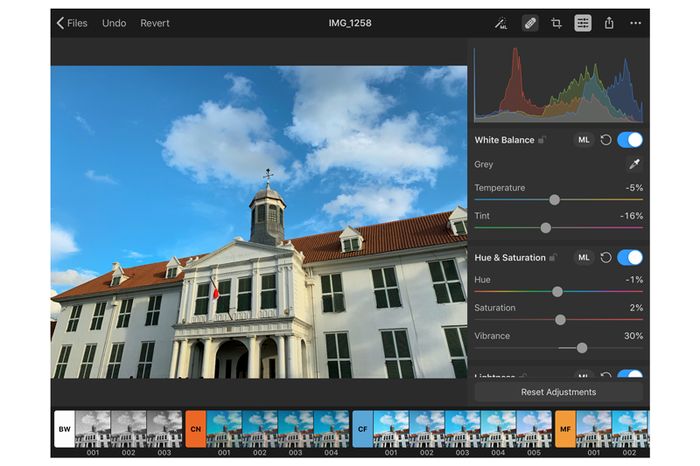
Task: Click the IMG_1258 document title
Action: point(350,23)
